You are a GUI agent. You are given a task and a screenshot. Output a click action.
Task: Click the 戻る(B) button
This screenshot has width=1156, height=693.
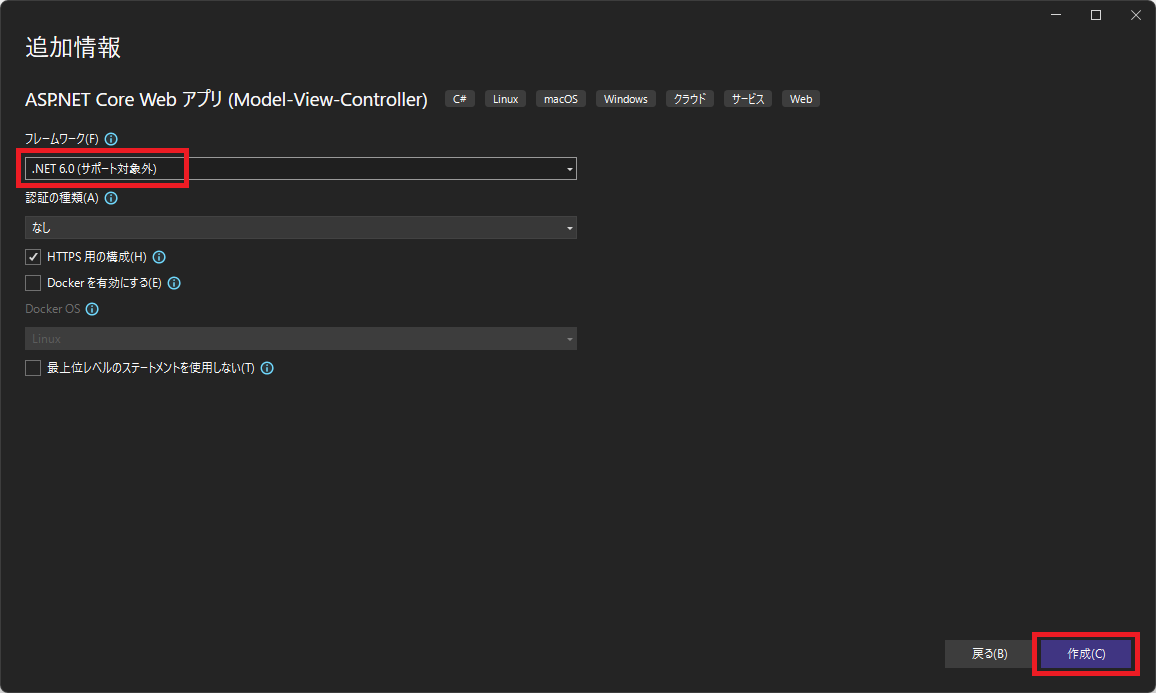[989, 654]
